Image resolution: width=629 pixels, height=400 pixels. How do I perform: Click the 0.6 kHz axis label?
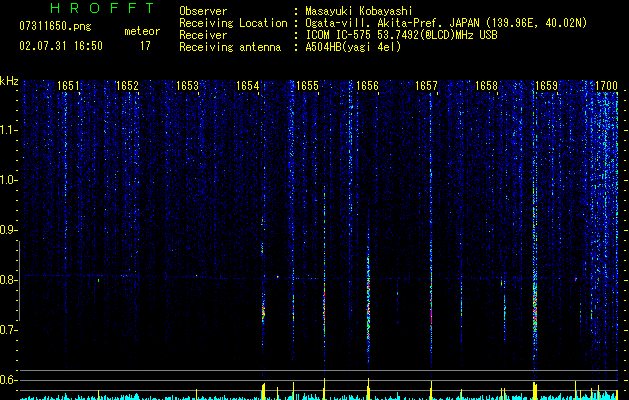coord(8,380)
